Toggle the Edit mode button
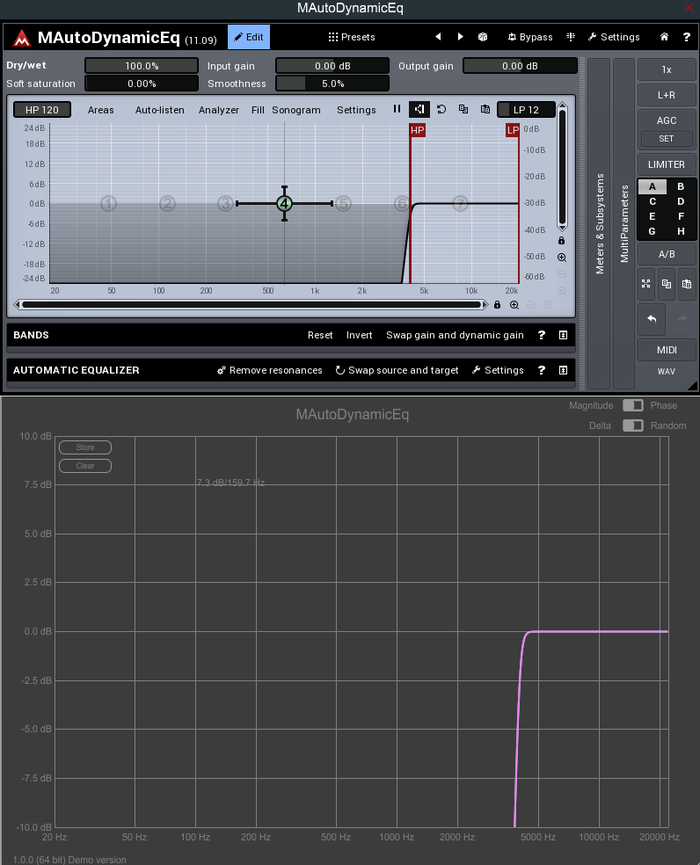Viewport: 700px width, 865px height. 249,37
